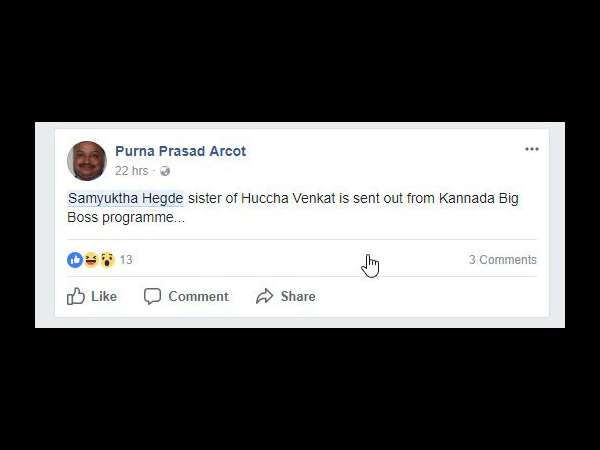Open Purna Prasad Arcot's profile picture
The height and width of the screenshot is (450, 600).
click(x=86, y=161)
